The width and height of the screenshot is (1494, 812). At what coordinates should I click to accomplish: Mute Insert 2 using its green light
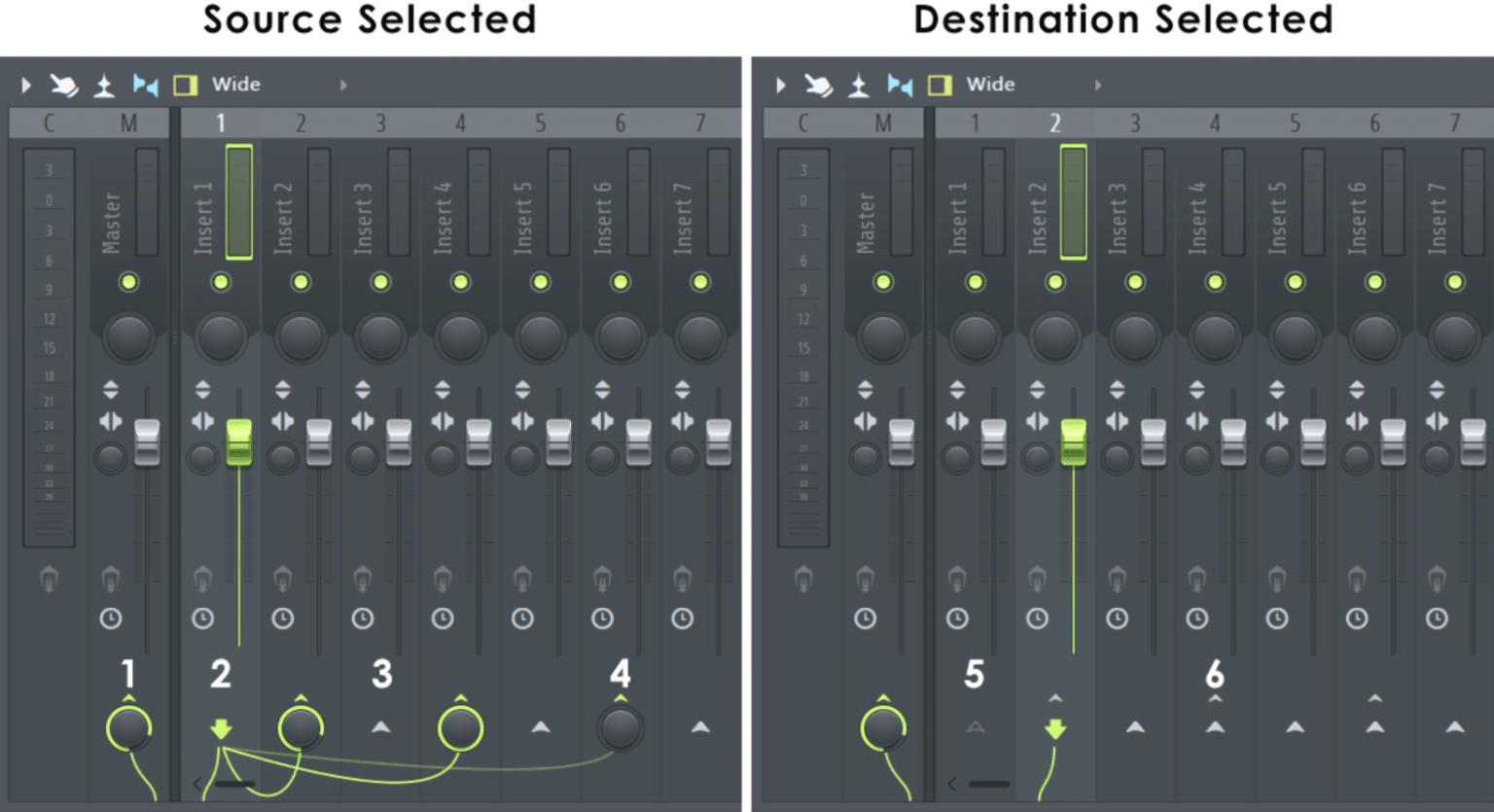pyautogui.click(x=301, y=282)
